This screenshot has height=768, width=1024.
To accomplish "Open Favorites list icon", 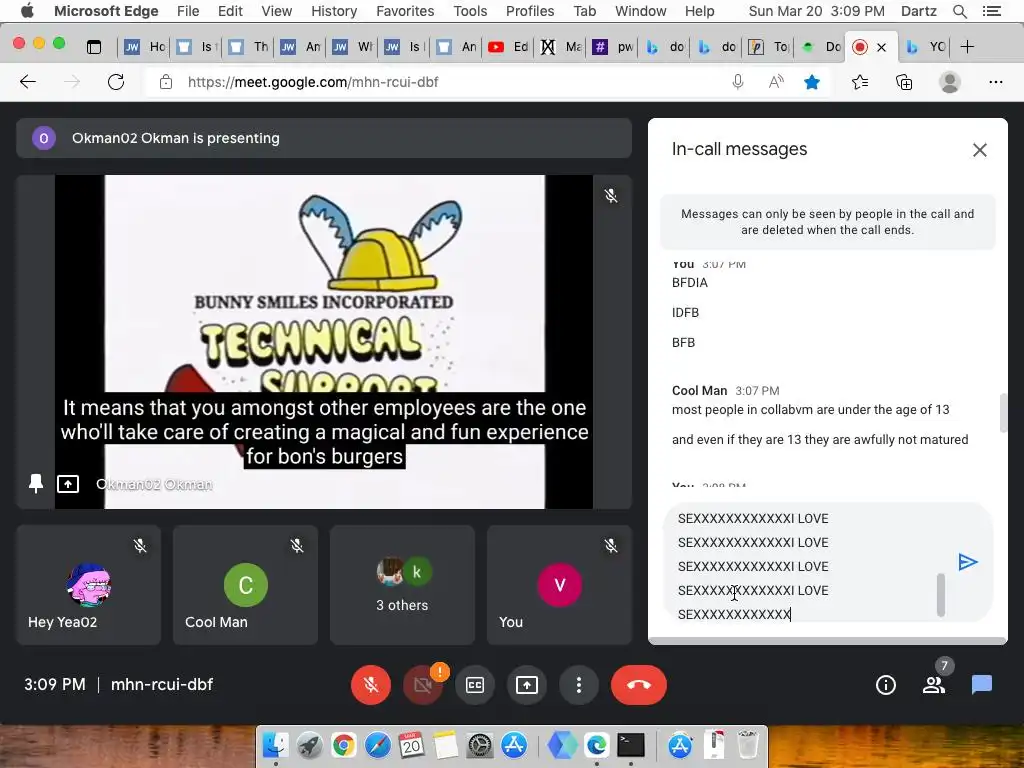I will tap(860, 82).
